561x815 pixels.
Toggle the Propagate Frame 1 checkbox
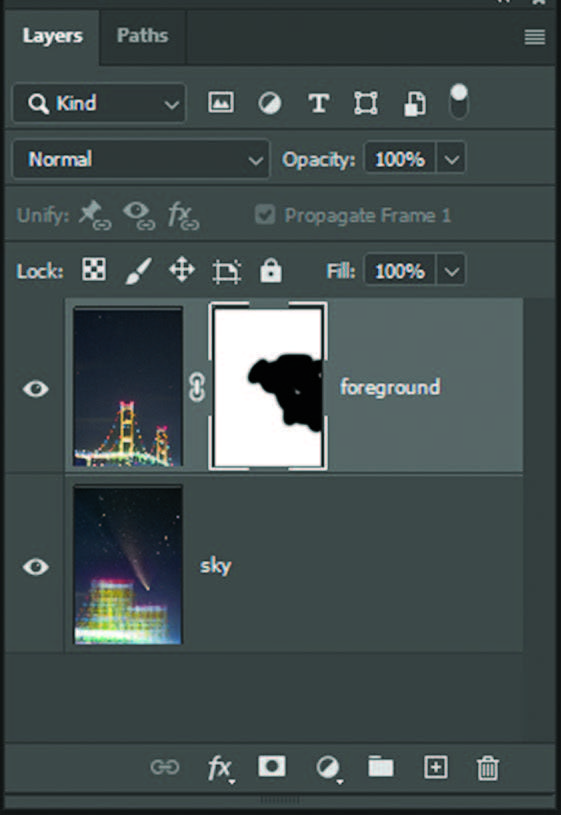tap(265, 215)
